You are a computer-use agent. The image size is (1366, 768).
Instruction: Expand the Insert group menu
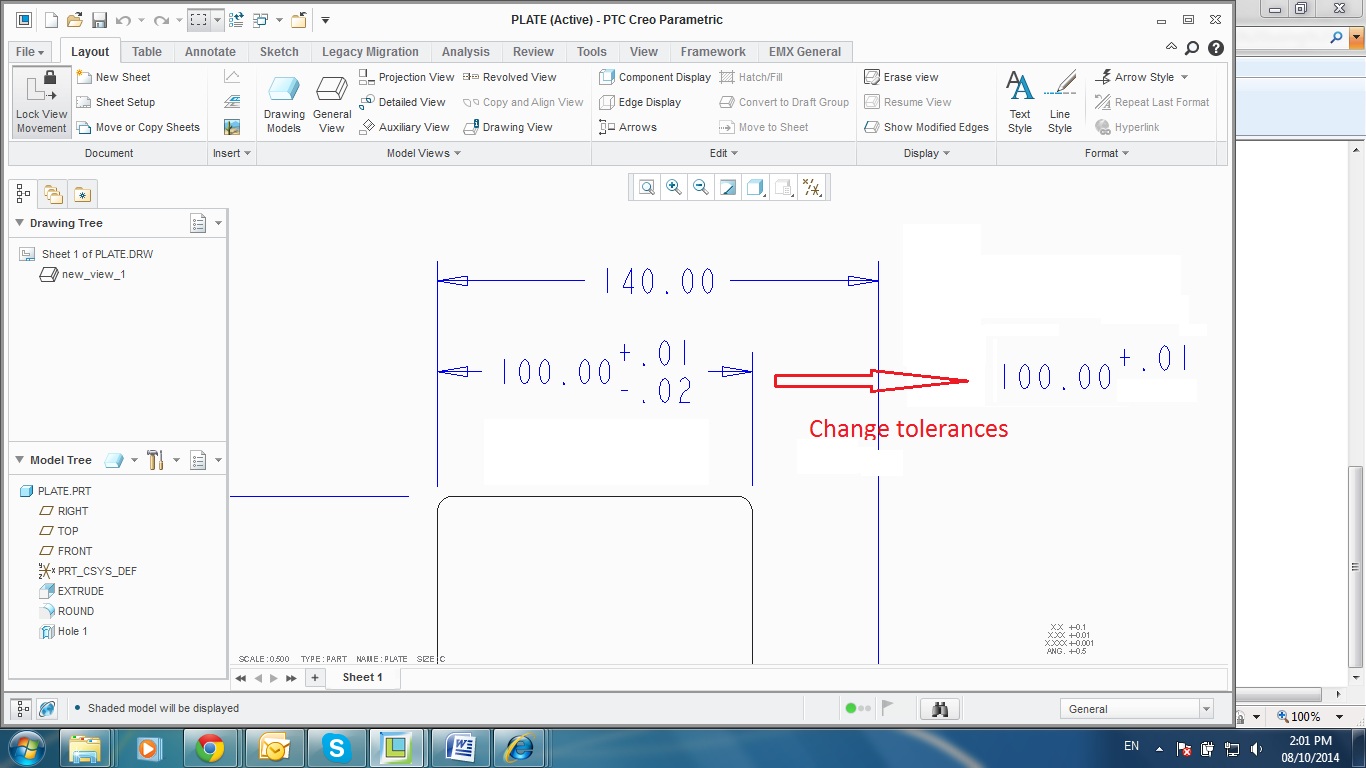[233, 153]
